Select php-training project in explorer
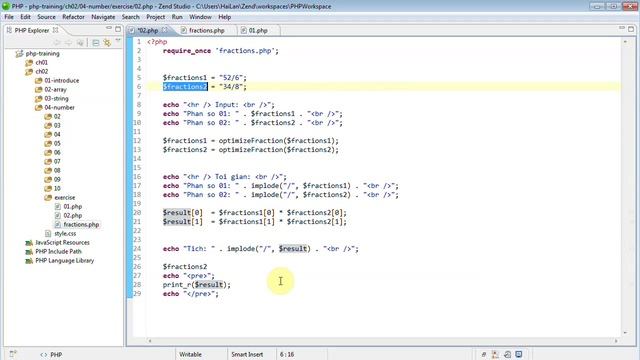The width and height of the screenshot is (640, 360). point(42,53)
